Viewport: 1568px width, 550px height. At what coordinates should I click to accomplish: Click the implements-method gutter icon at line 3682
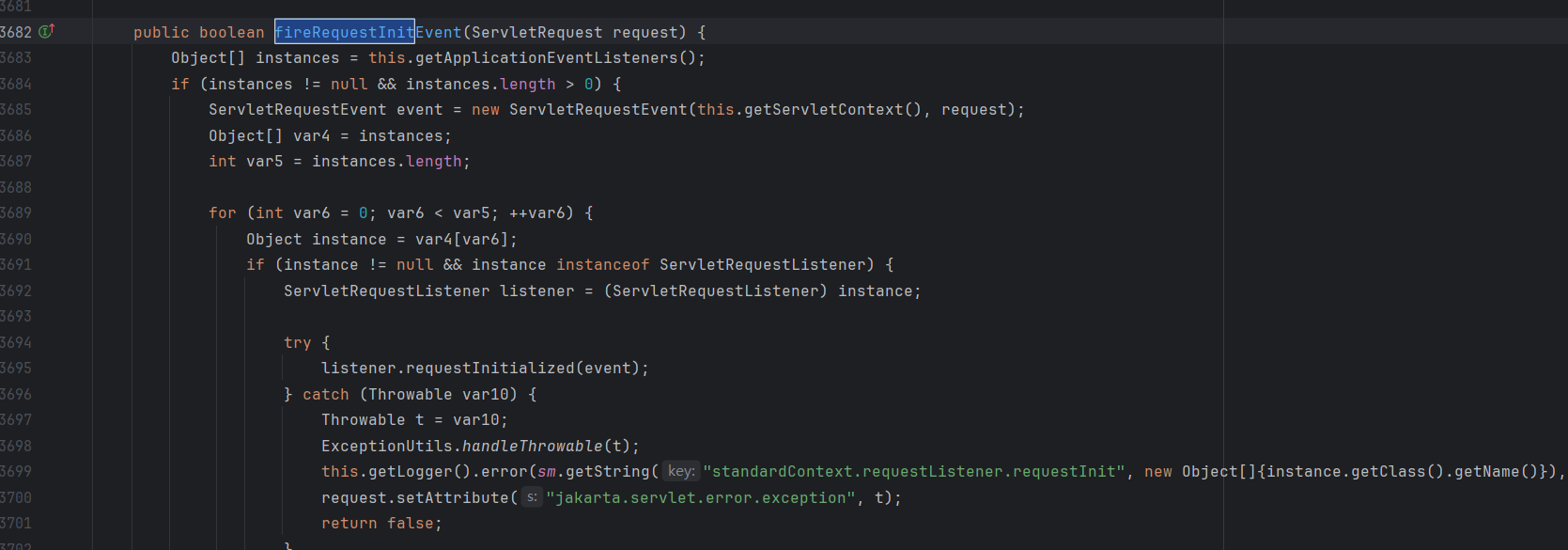tap(46, 31)
